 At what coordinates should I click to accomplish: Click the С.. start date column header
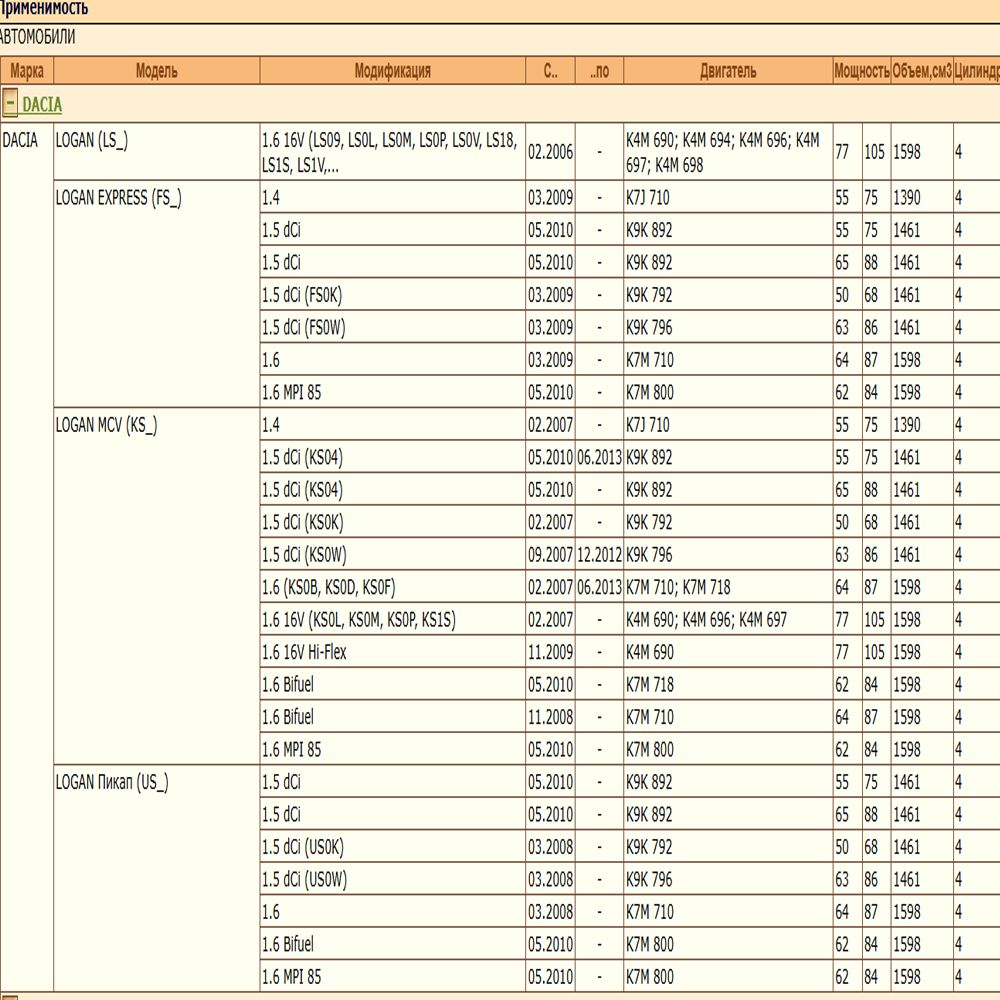(x=550, y=70)
